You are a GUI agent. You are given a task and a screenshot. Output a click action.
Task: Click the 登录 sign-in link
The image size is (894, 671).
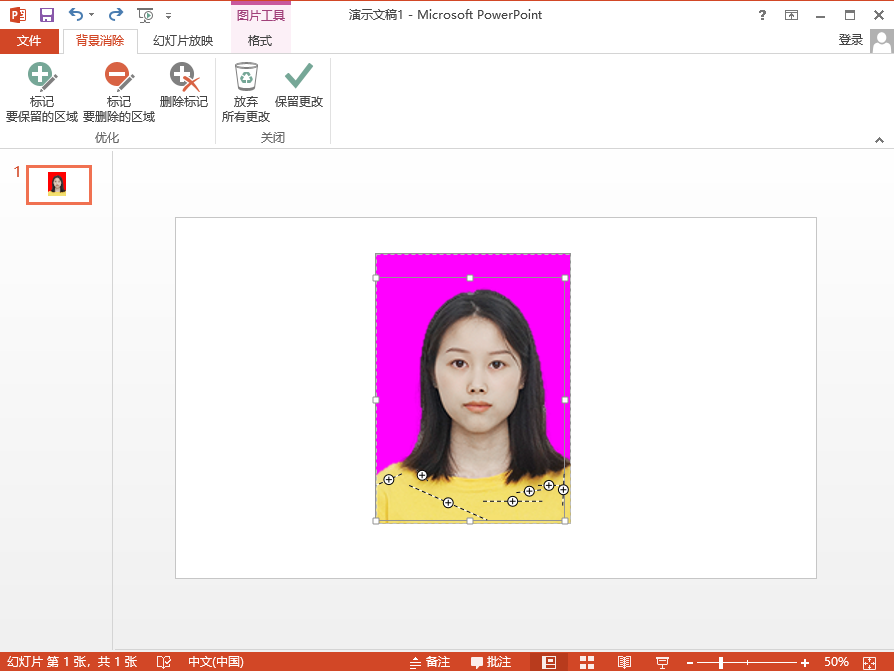click(850, 40)
